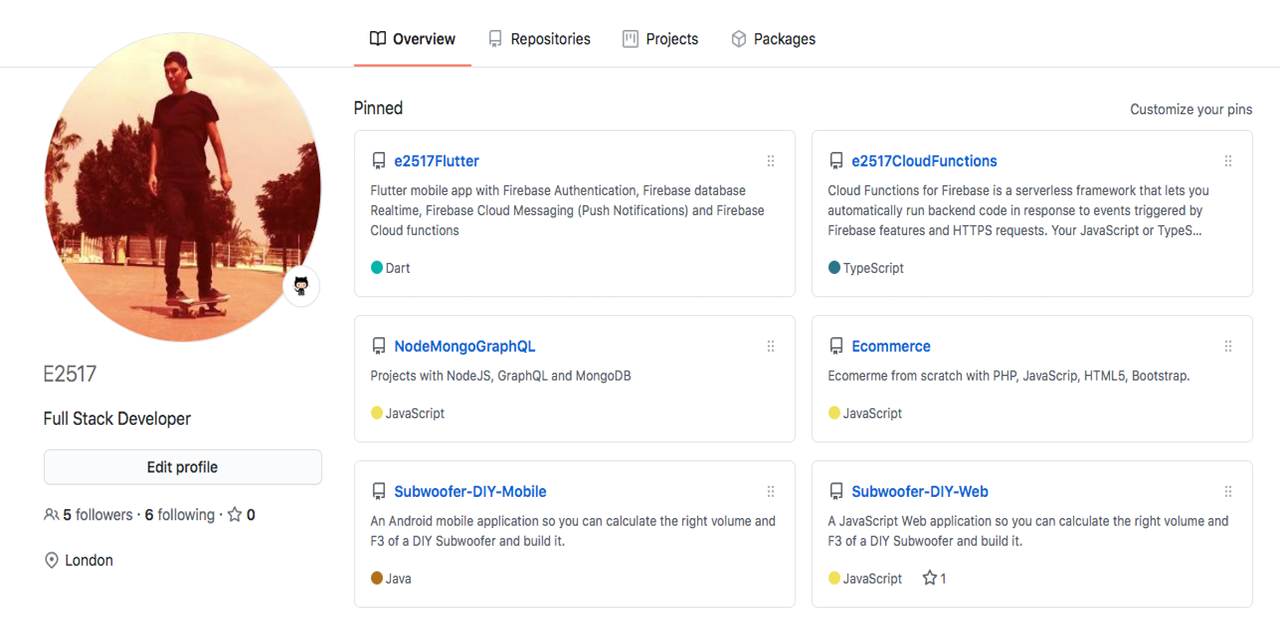
Task: Click the Octocat badge on the profile picture
Action: click(300, 286)
